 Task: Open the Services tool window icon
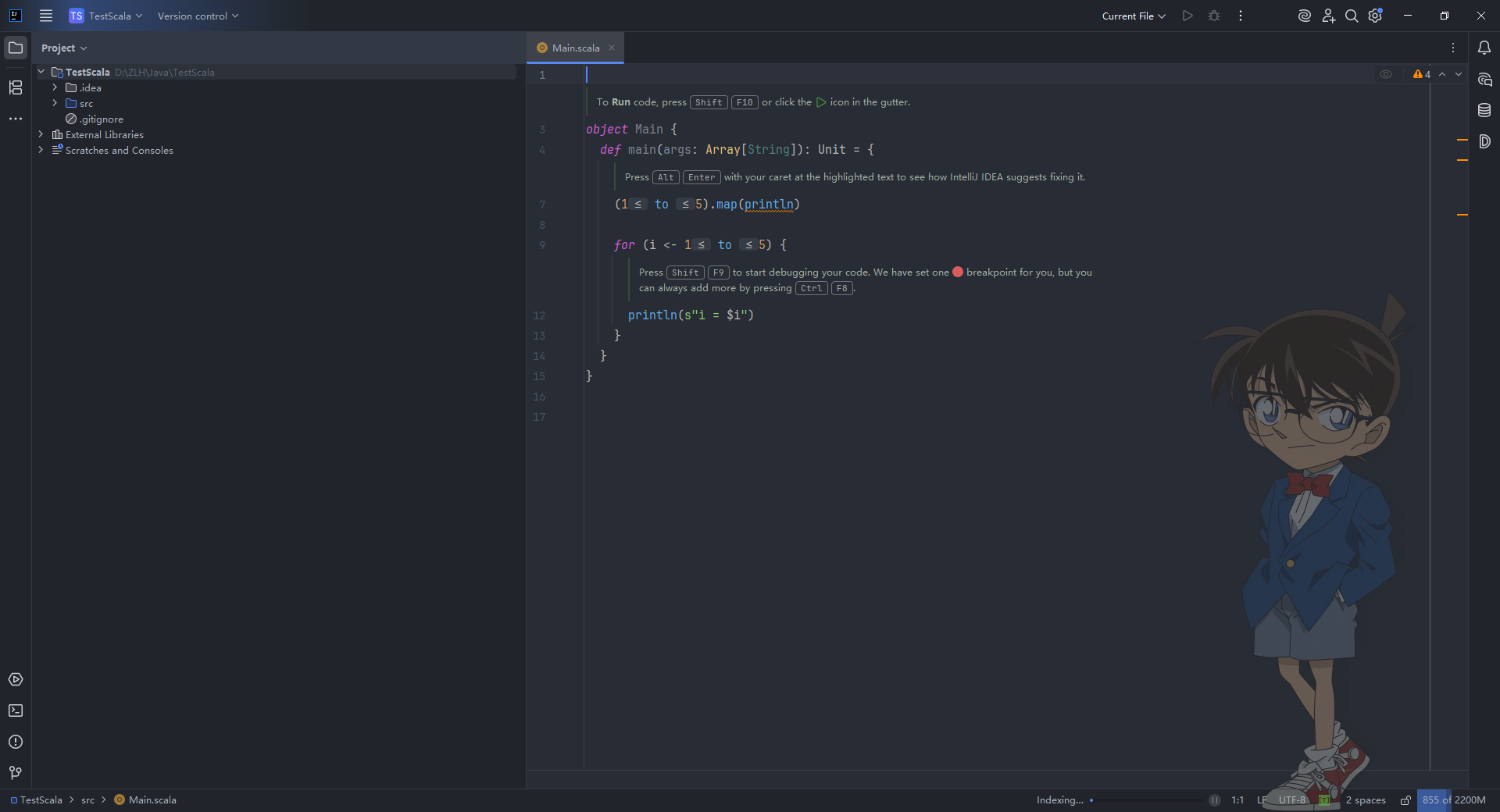(x=16, y=679)
